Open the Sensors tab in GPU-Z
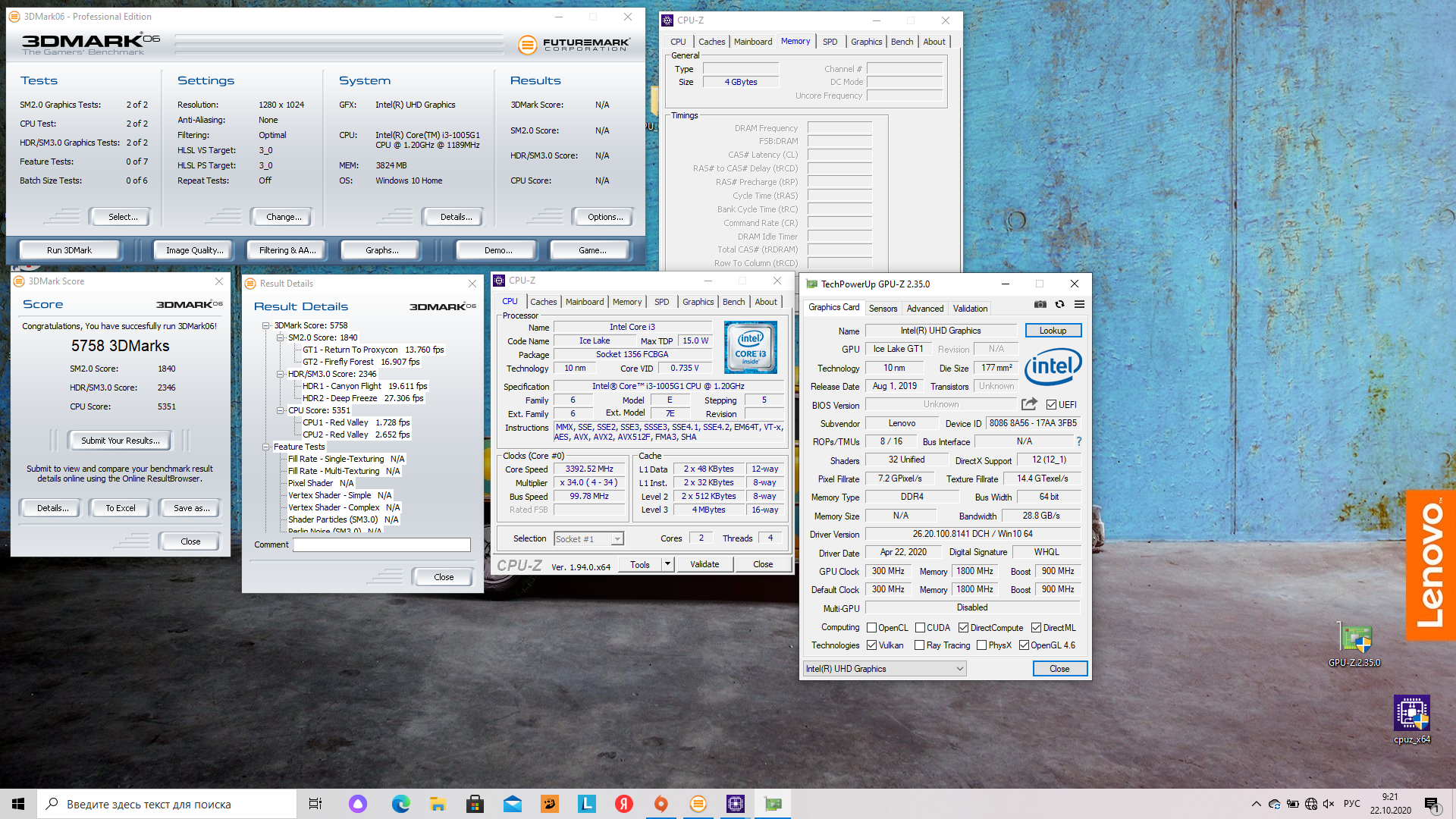Image resolution: width=1456 pixels, height=819 pixels. [883, 308]
